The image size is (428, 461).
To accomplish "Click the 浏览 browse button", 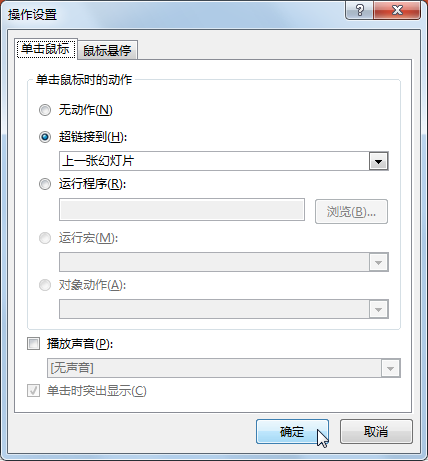I will tap(351, 211).
